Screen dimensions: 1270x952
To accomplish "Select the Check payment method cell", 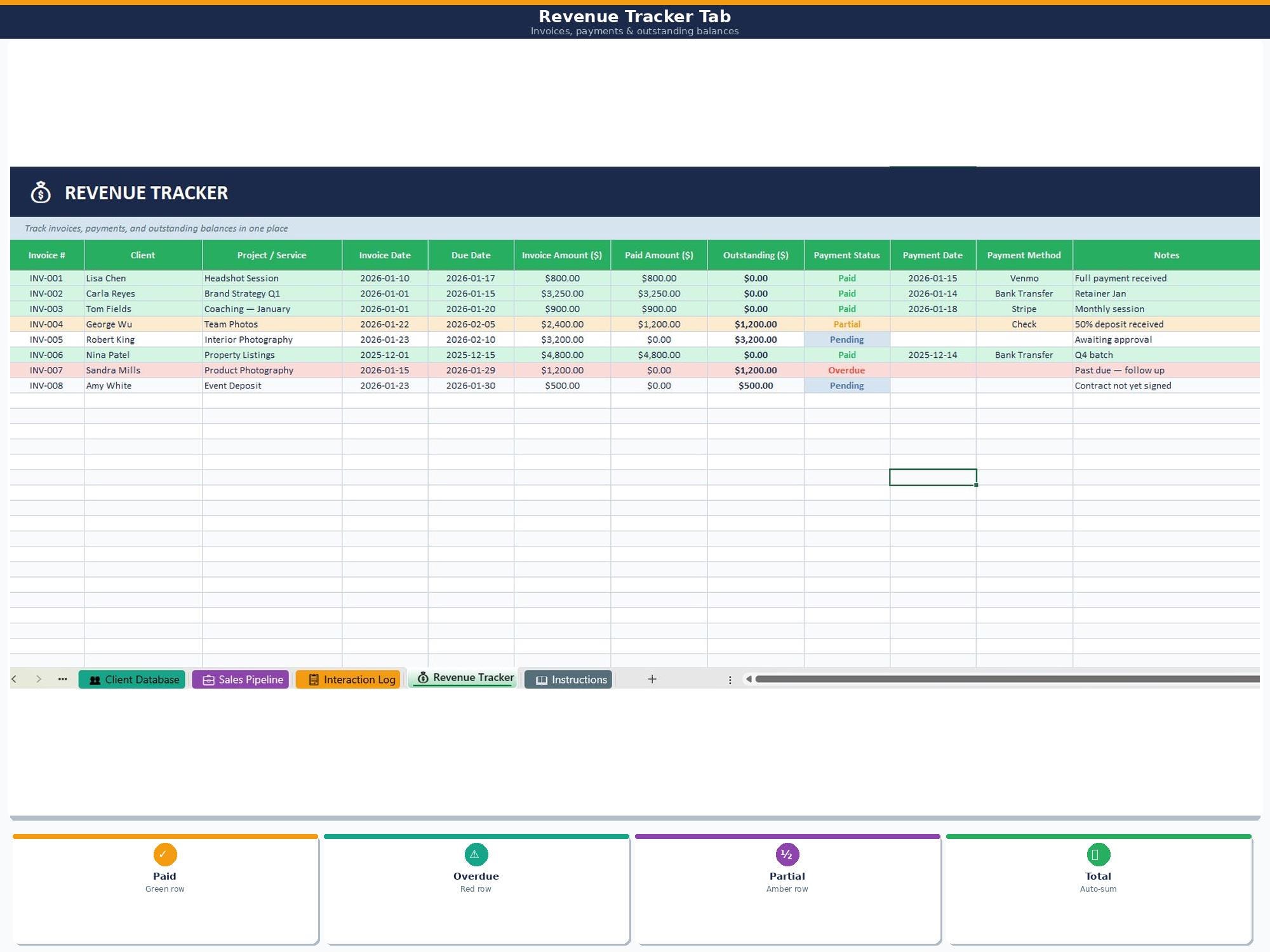I will coord(1024,324).
